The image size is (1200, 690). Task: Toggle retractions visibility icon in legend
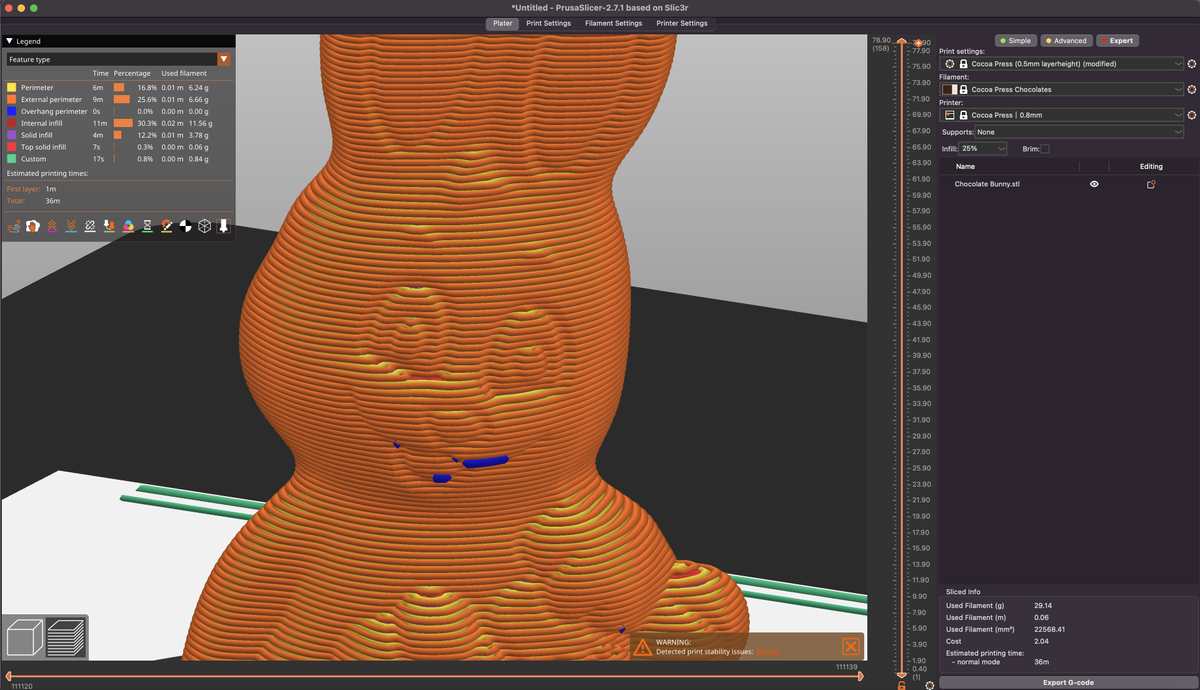tap(52, 226)
